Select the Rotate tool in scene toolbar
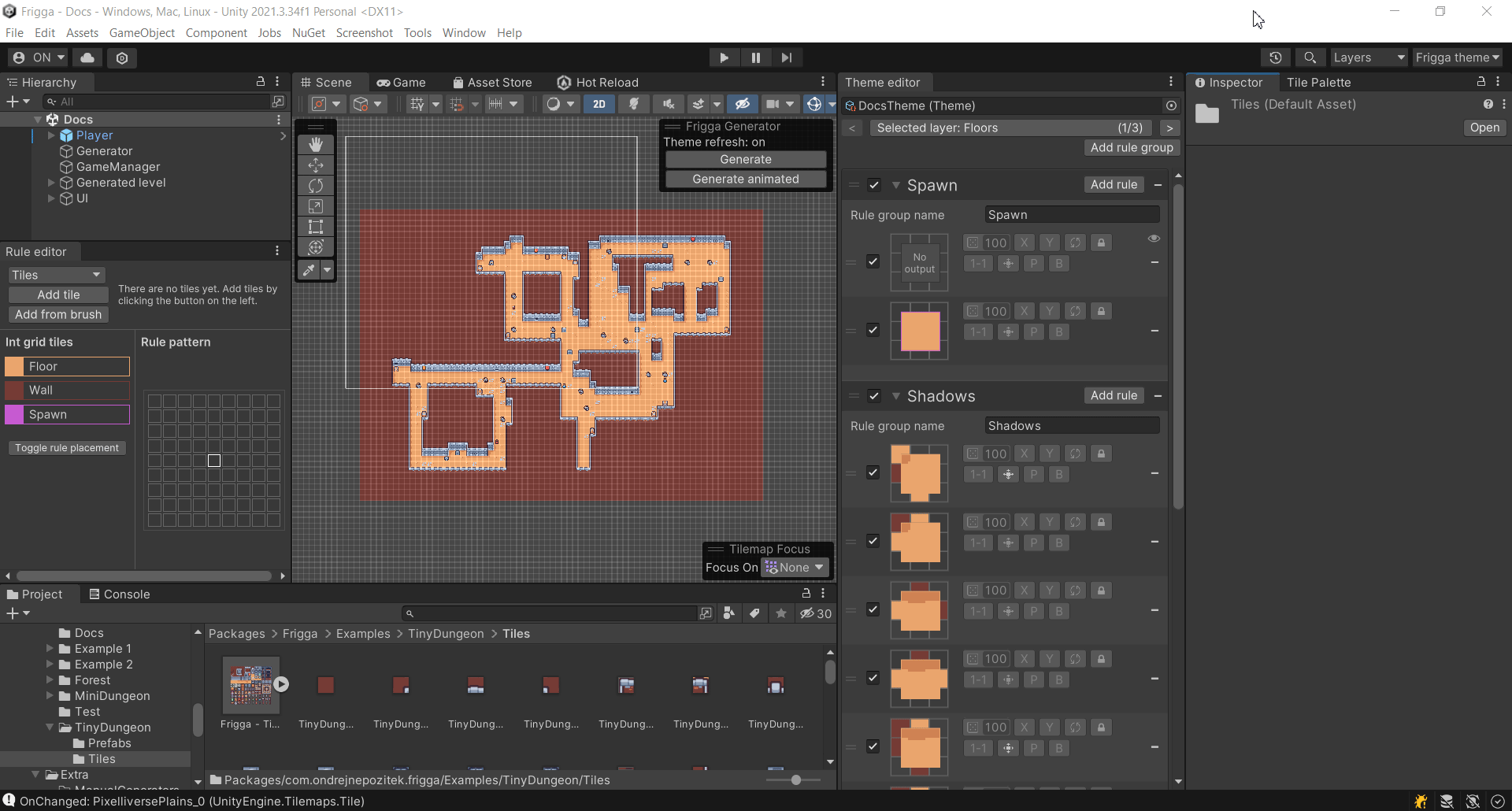Viewport: 1512px width, 811px height. click(316, 185)
